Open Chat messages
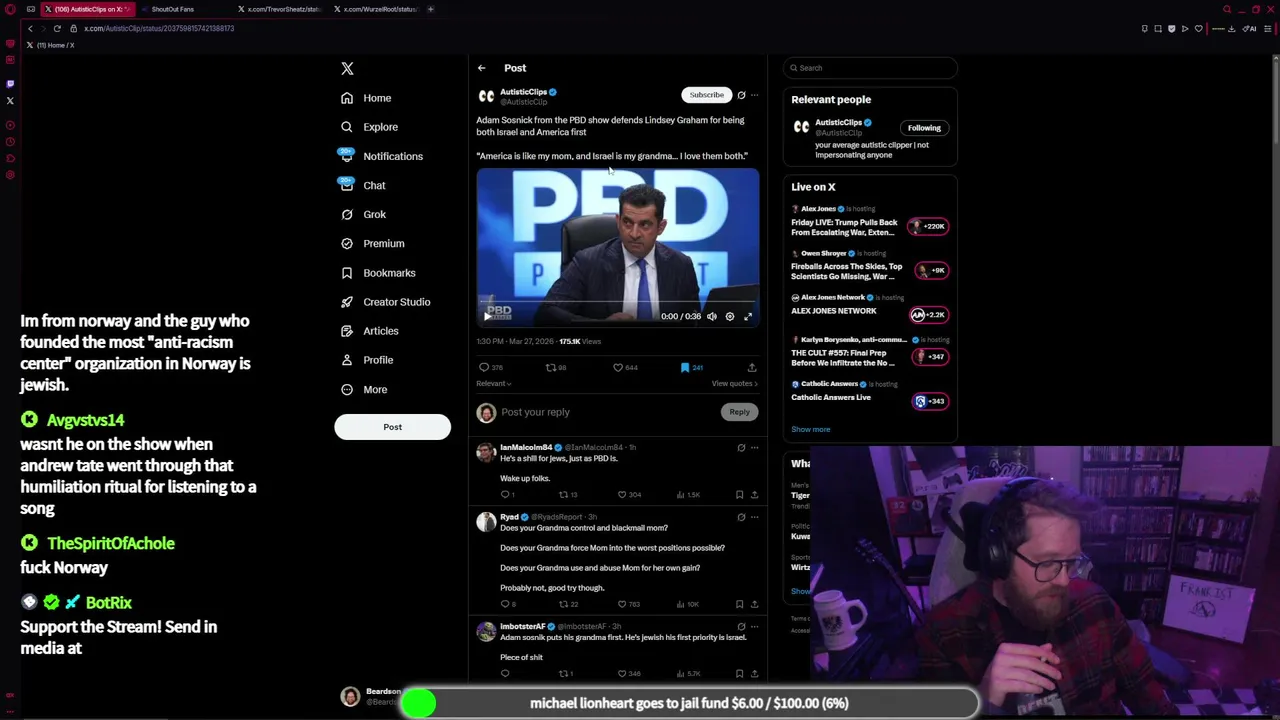The width and height of the screenshot is (1280, 720). (x=363, y=185)
